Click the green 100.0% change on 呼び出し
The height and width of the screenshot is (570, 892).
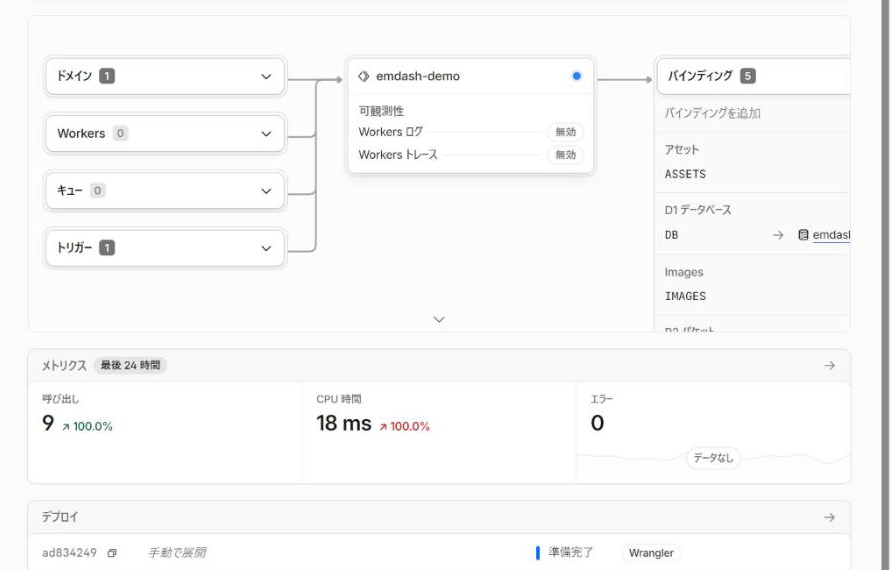tap(87, 427)
